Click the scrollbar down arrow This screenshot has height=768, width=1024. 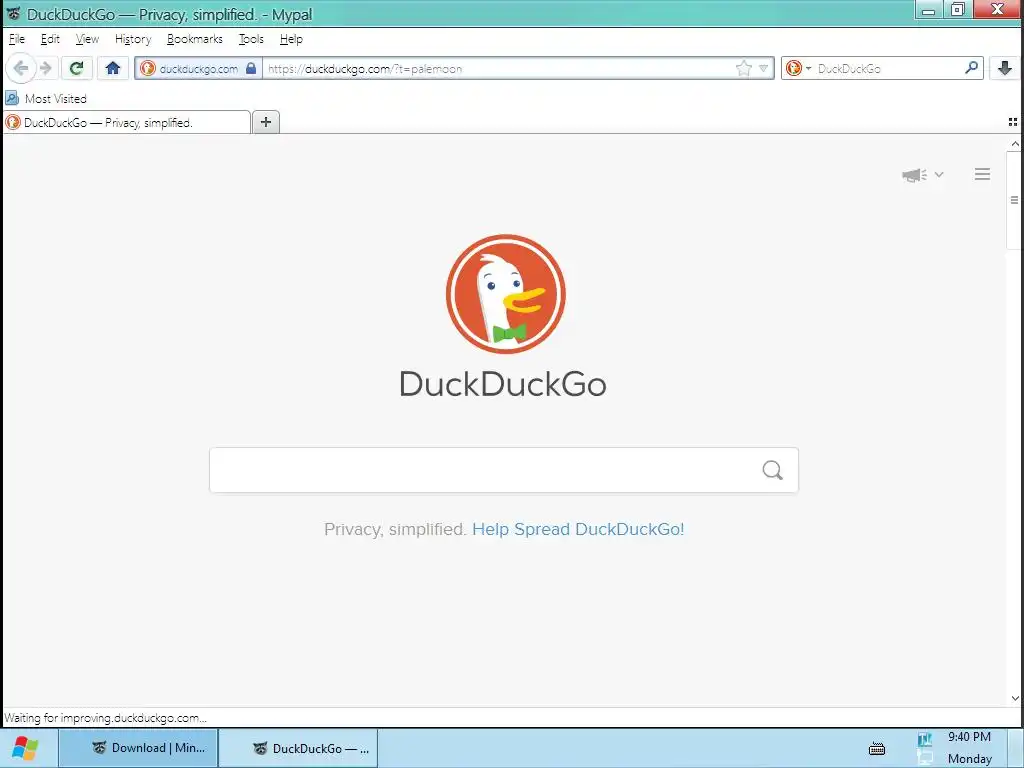coord(1015,699)
